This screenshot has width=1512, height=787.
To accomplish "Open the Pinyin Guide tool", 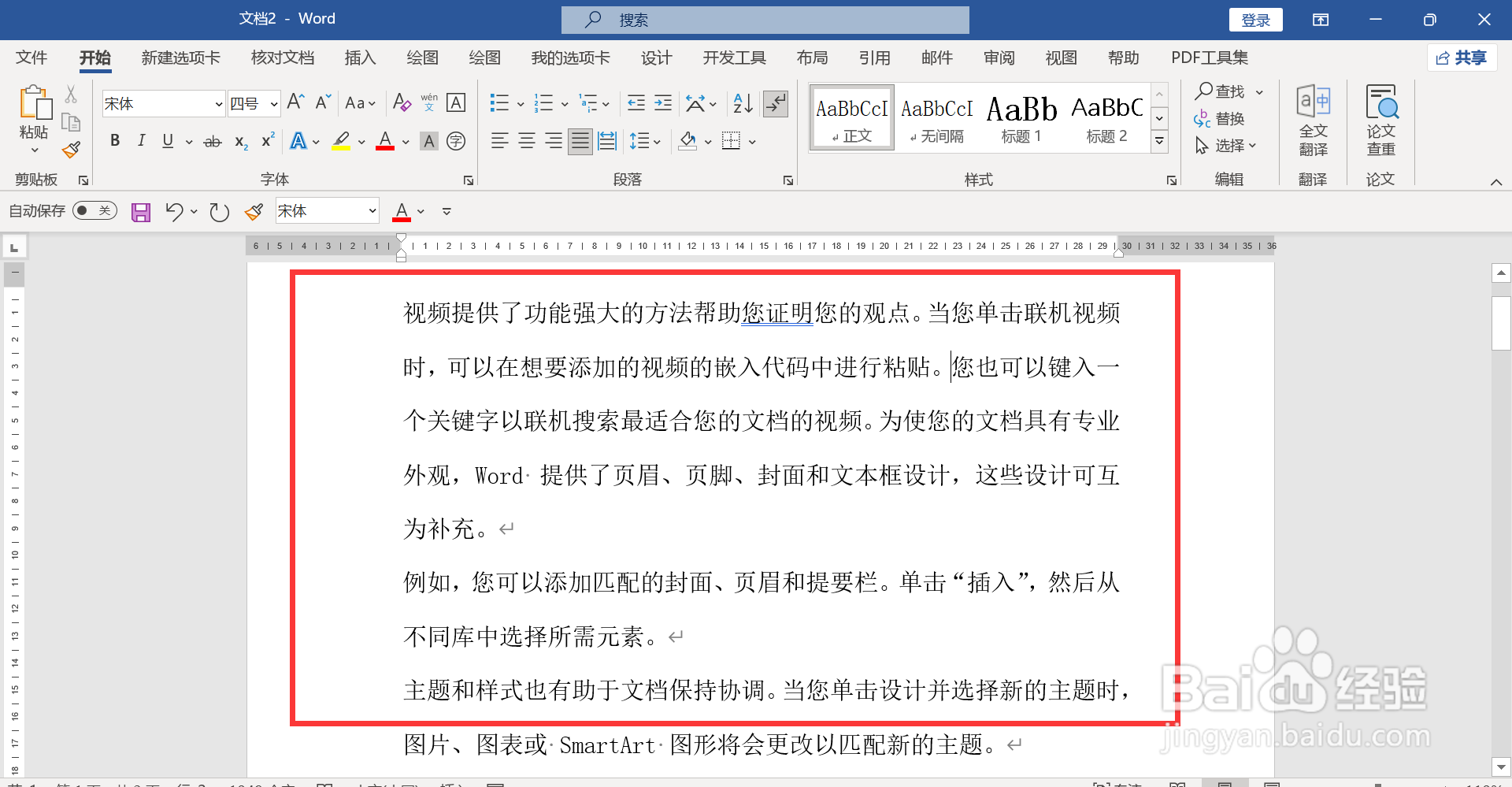I will [x=429, y=102].
